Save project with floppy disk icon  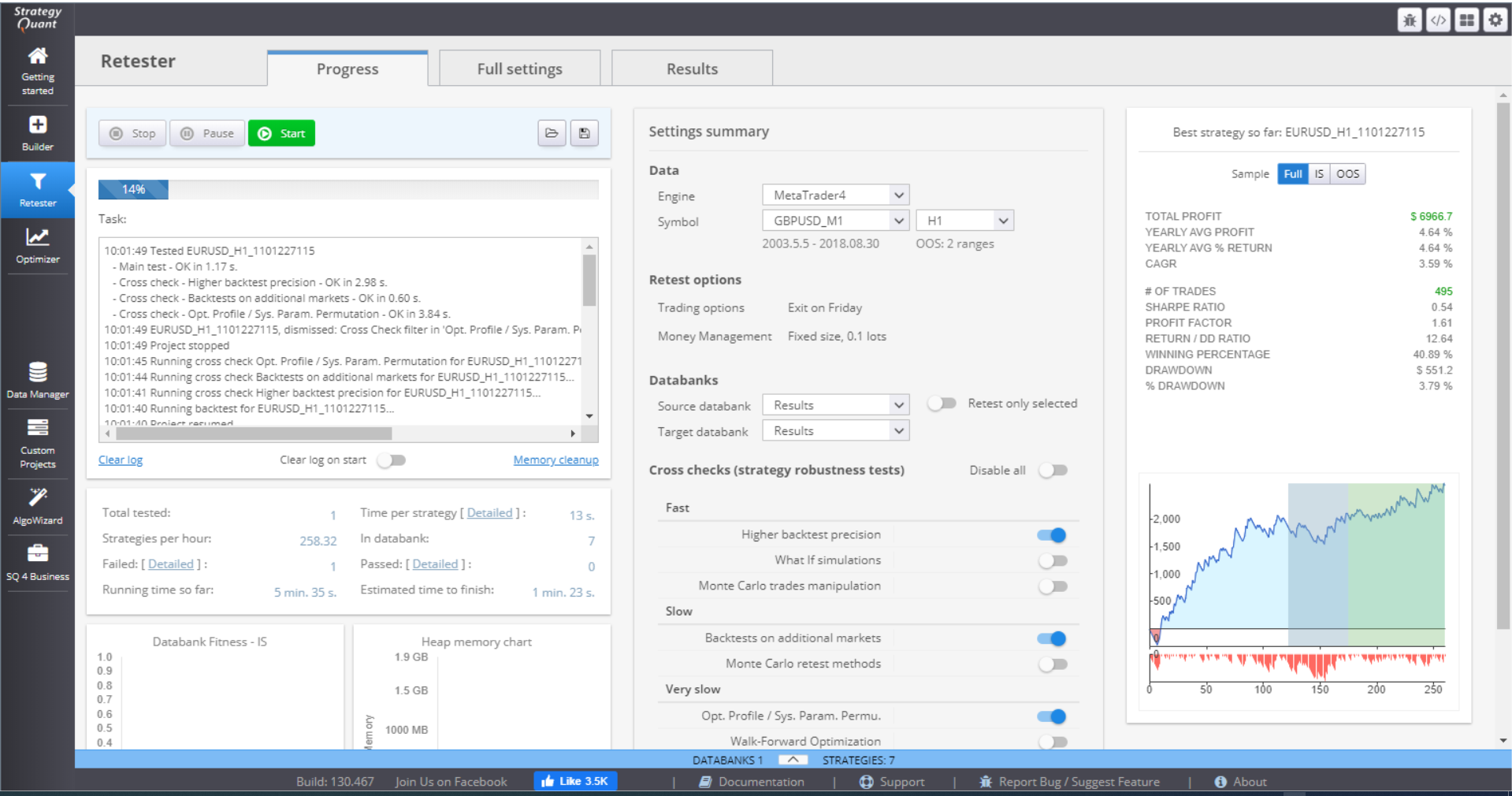pos(585,133)
